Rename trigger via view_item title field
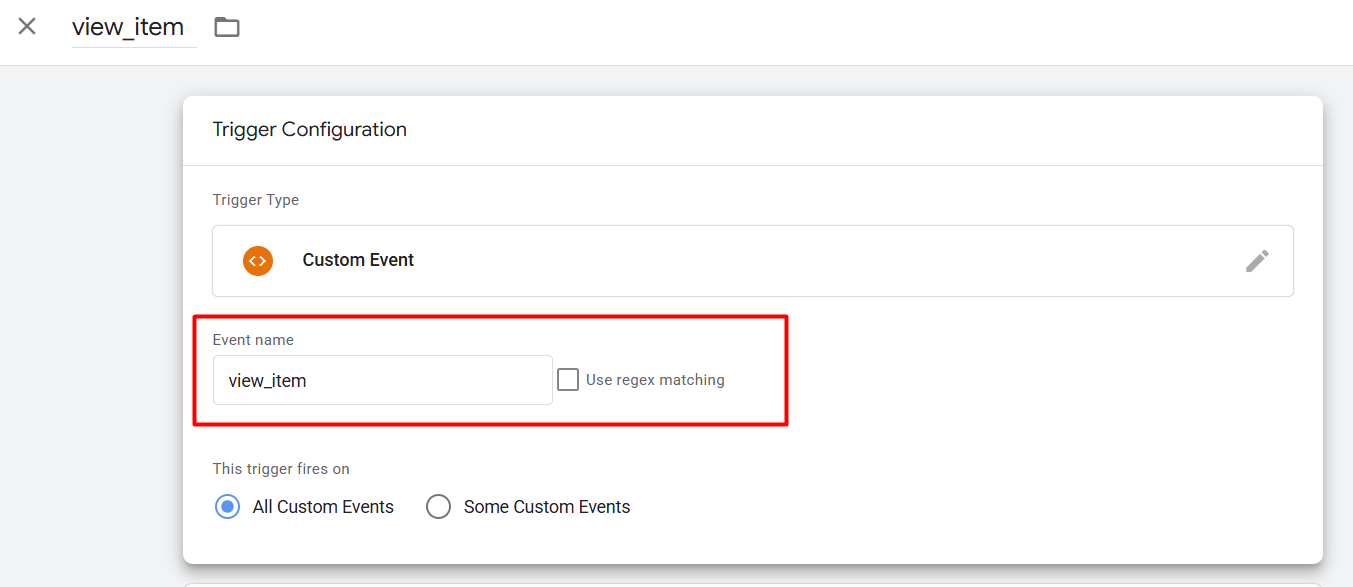Screen dimensions: 1353x587 pyautogui.click(x=128, y=27)
